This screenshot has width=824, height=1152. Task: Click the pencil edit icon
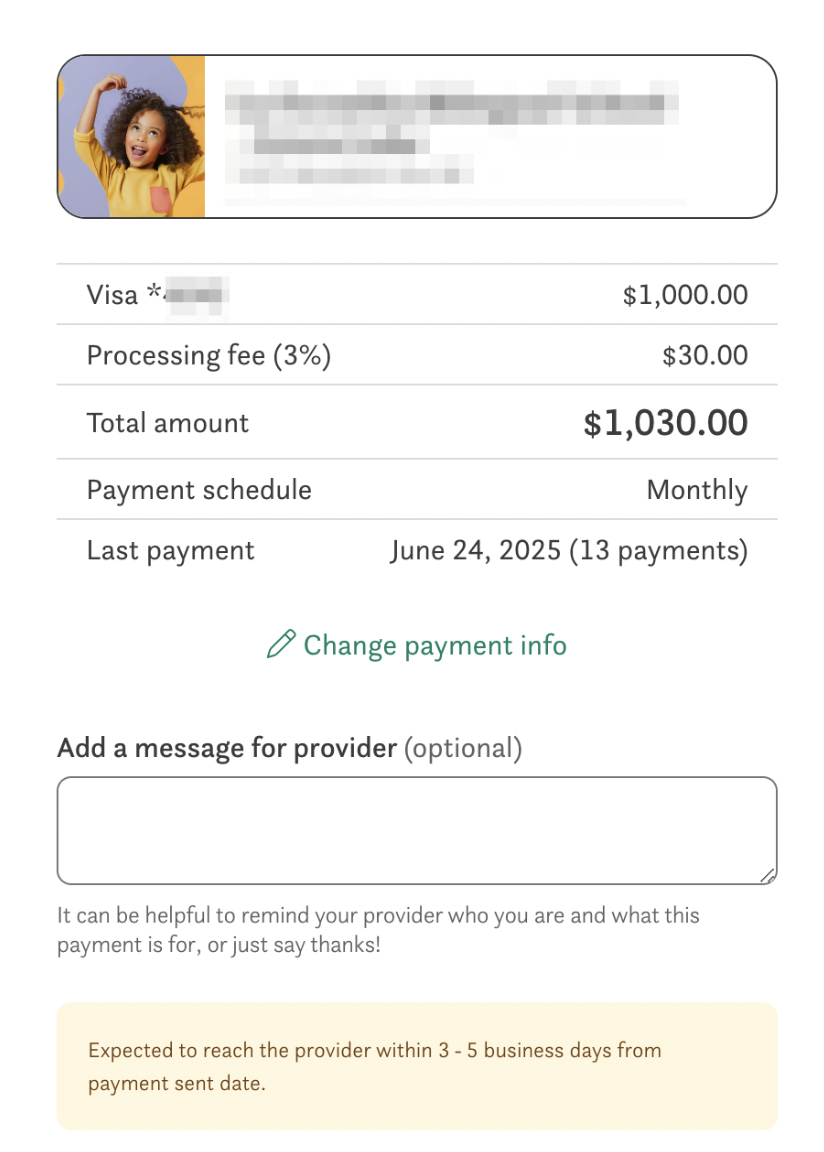click(x=281, y=645)
